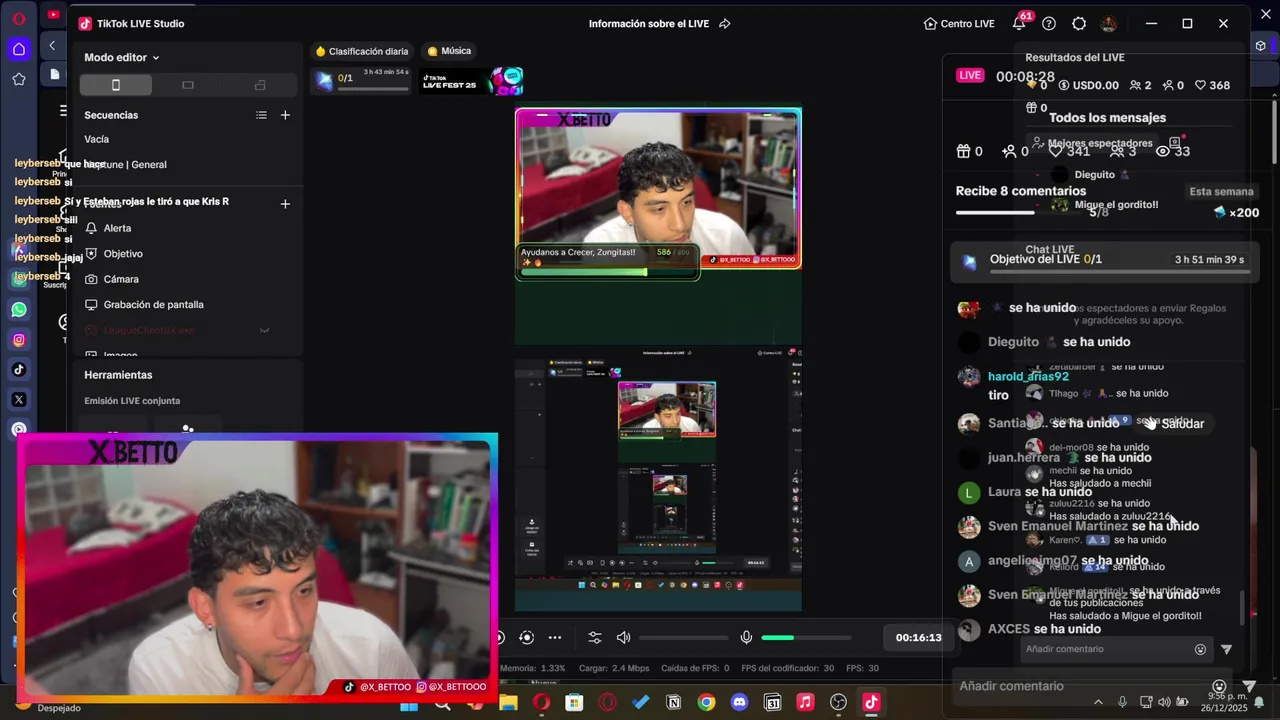
Task: Click the Discord icon in the taskbar
Action: pos(739,703)
